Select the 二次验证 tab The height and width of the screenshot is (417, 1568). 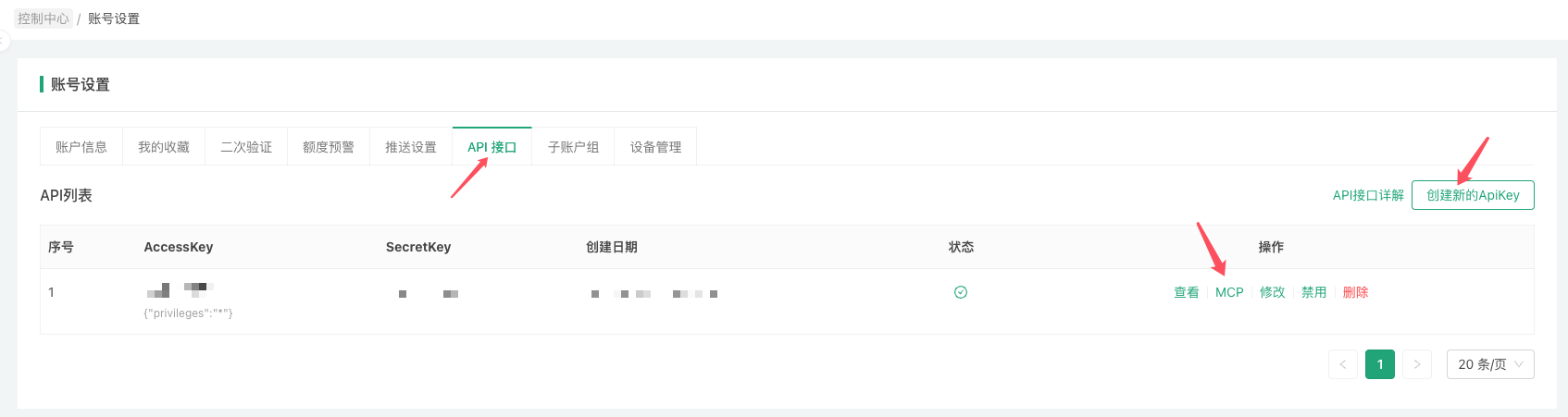pos(246,147)
